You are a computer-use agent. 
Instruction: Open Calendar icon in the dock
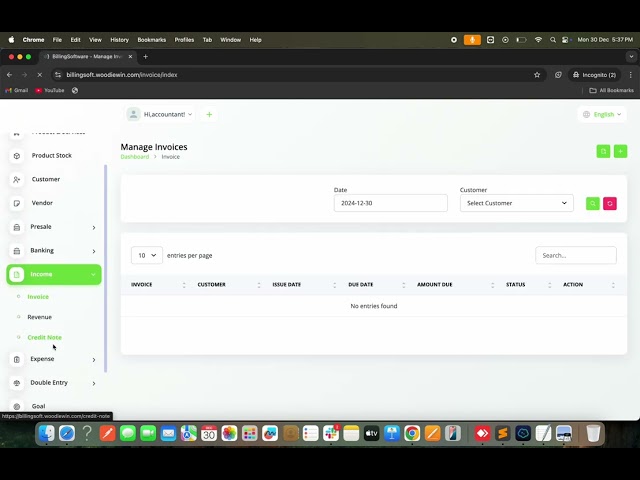click(x=209, y=433)
